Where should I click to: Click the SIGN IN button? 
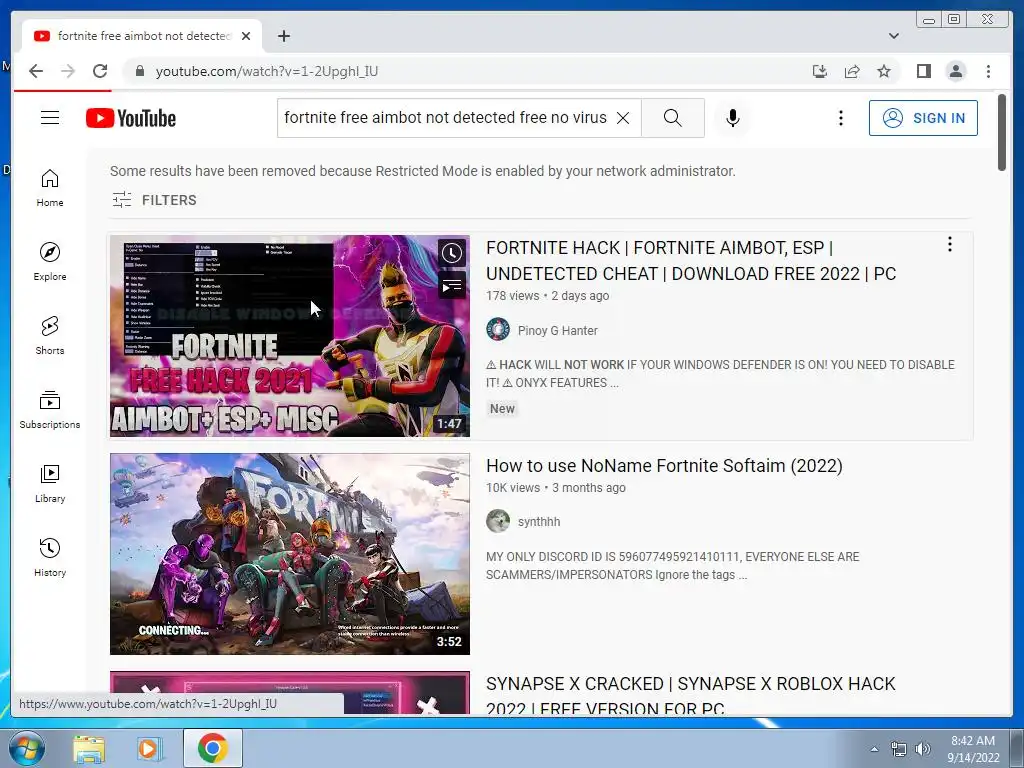tap(923, 118)
